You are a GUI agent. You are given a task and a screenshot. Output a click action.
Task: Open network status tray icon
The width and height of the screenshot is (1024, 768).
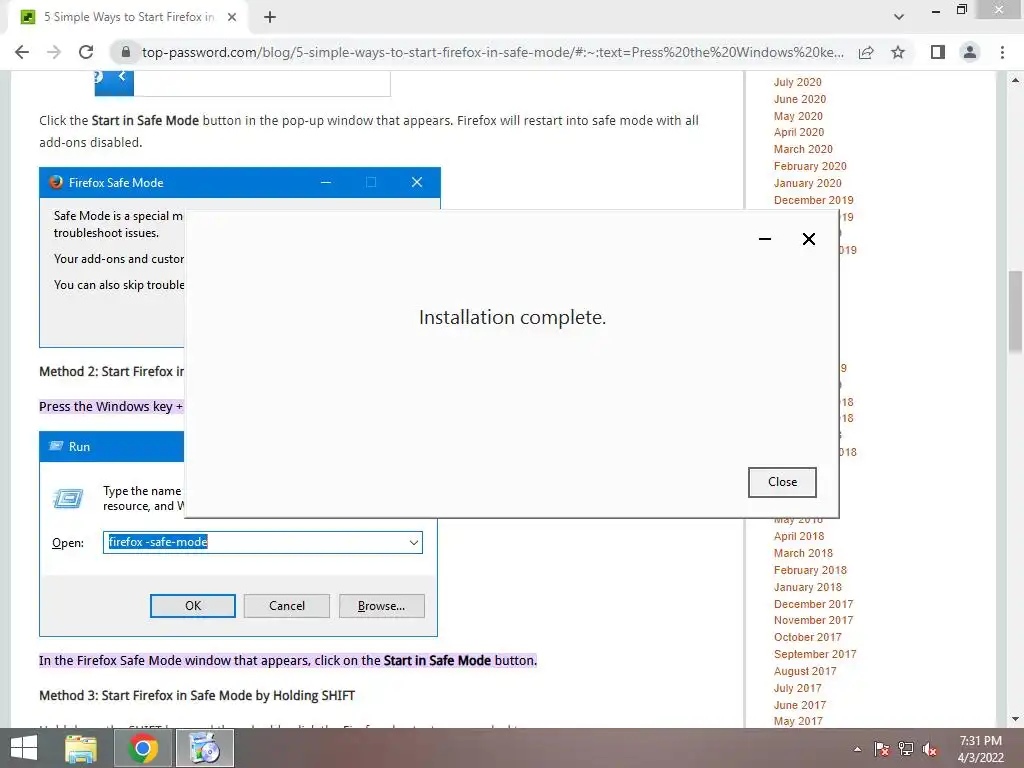tap(906, 749)
